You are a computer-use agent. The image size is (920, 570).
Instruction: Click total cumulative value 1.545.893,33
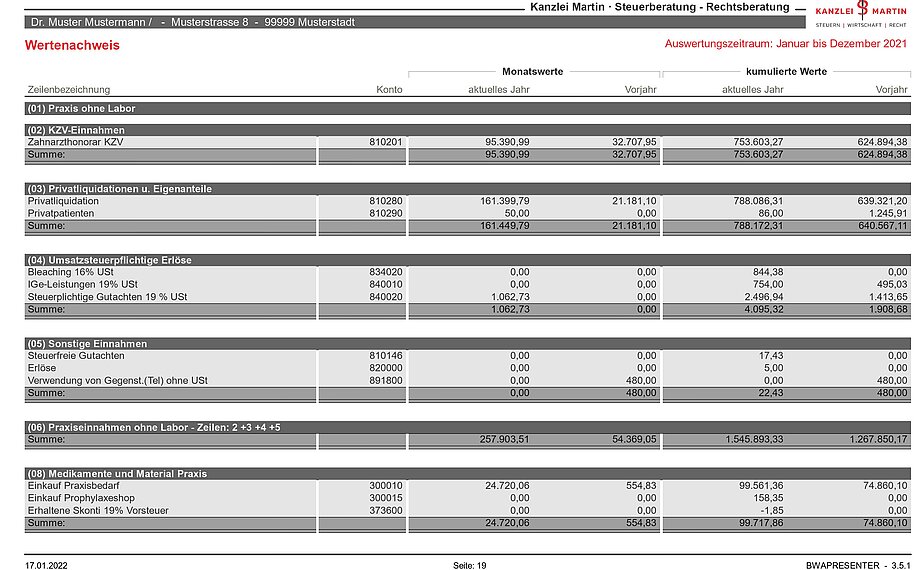tap(754, 439)
